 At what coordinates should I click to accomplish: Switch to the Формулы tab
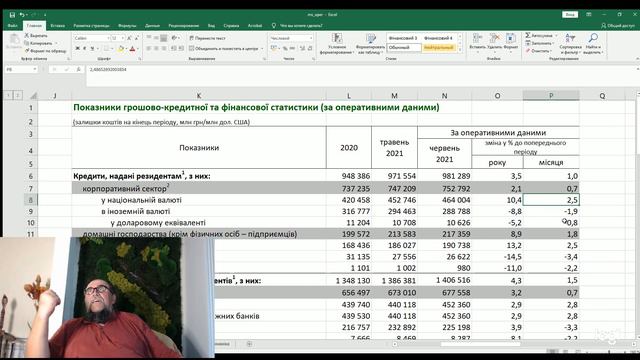click(127, 26)
